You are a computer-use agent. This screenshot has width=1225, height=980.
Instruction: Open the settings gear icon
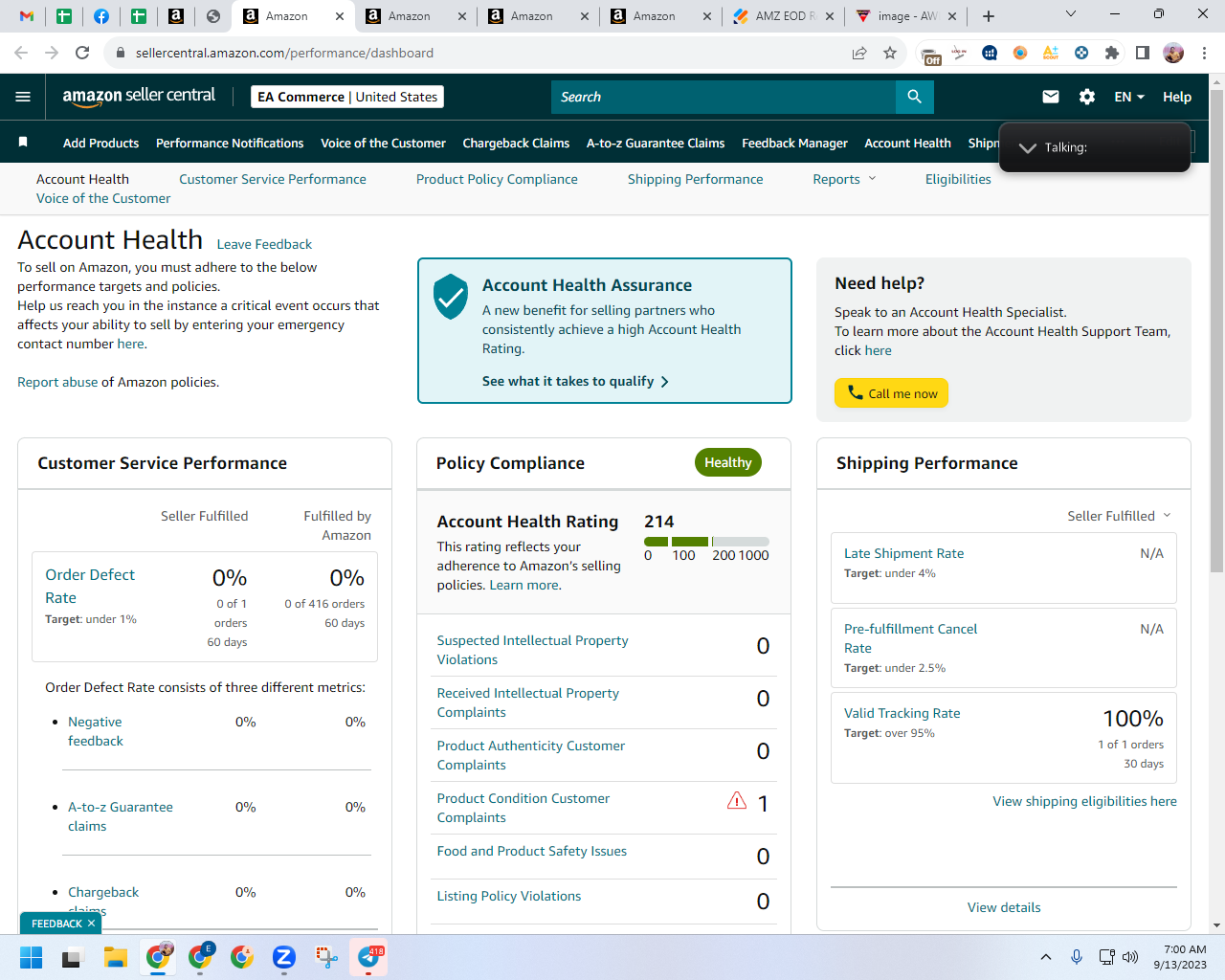pos(1087,97)
